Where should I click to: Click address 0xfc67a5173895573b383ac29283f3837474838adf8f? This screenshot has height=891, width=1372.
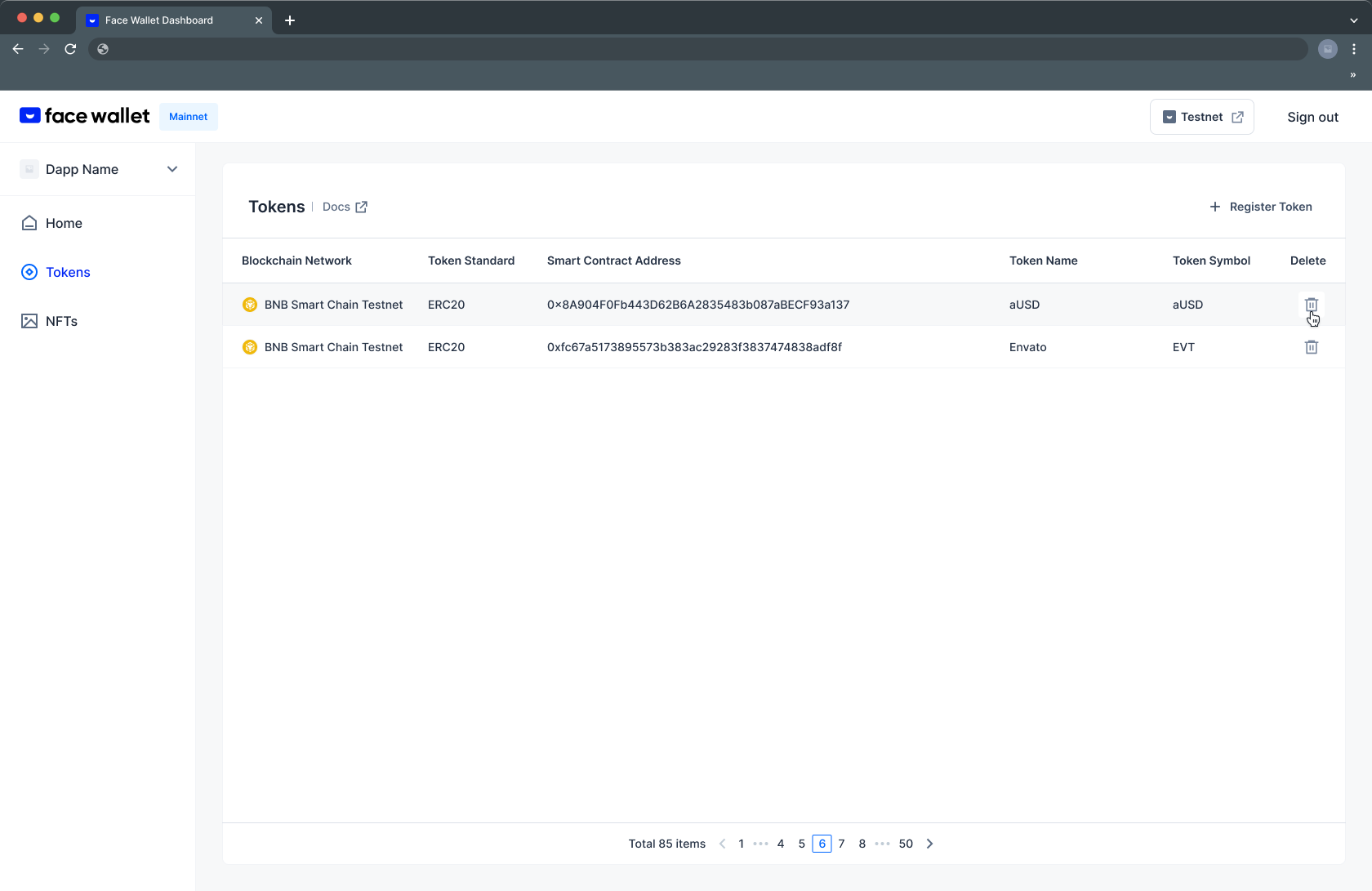[694, 347]
